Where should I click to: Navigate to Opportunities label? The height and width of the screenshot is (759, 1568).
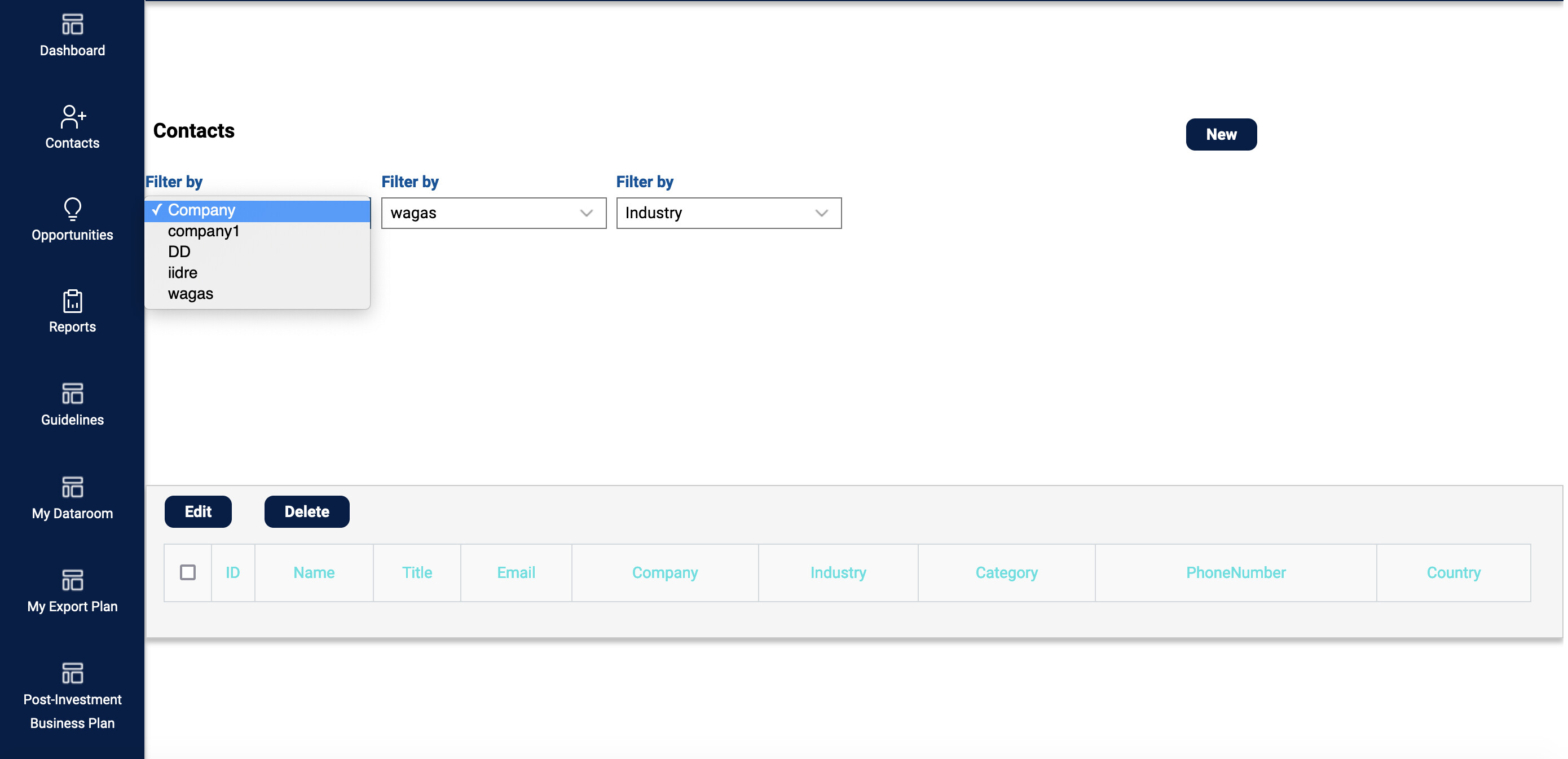[72, 235]
